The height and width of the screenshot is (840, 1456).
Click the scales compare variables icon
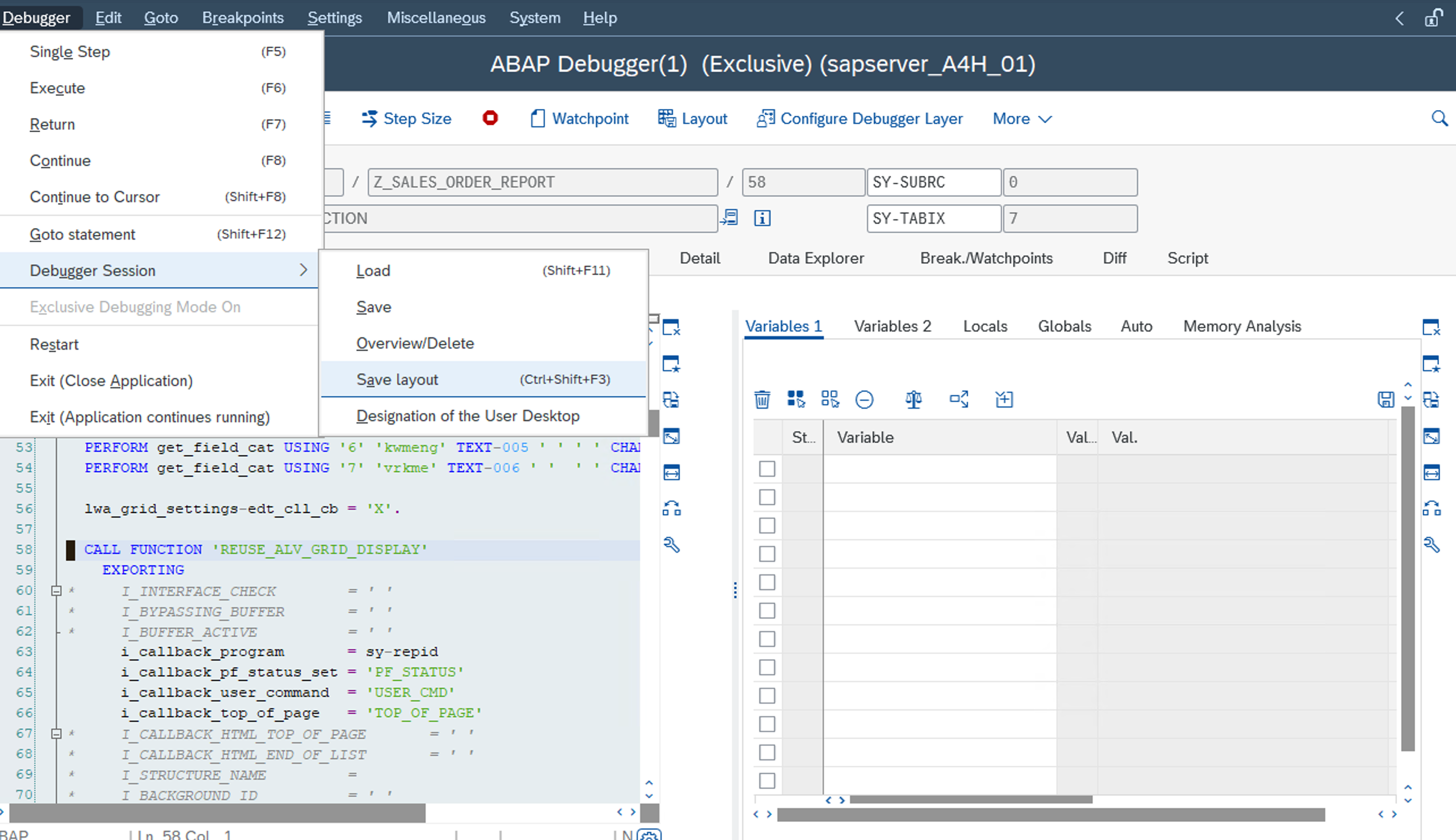click(x=914, y=399)
